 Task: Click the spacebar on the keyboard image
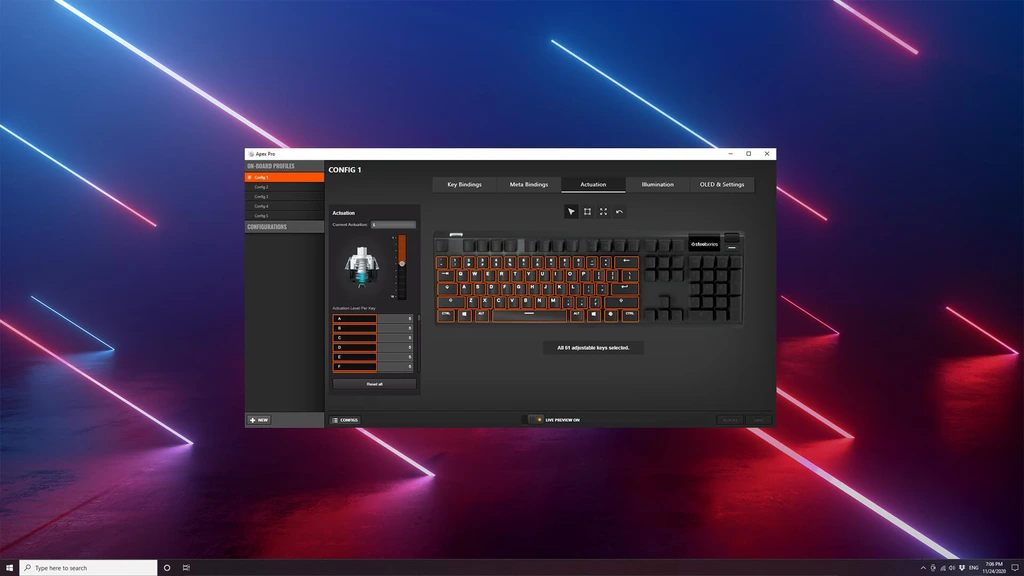click(x=529, y=315)
